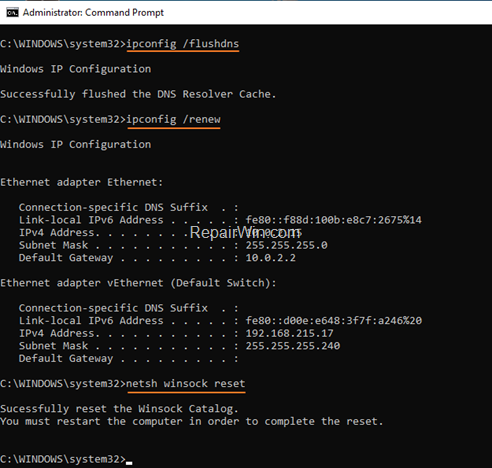Image resolution: width=492 pixels, height=468 pixels.
Task: Click the netsh winsock reset command text
Action: [x=186, y=384]
